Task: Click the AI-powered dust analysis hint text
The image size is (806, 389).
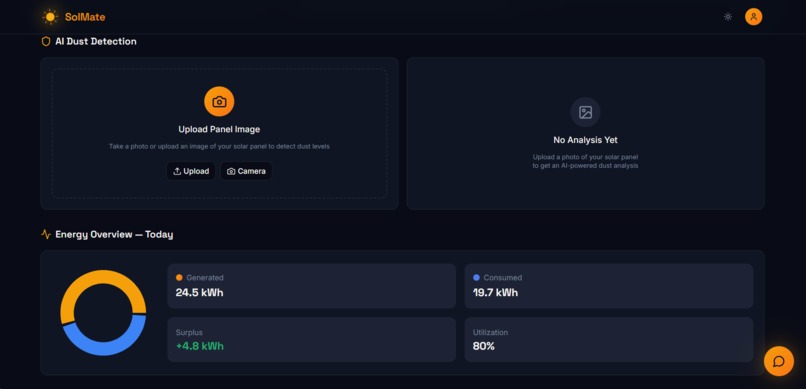Action: tap(585, 161)
